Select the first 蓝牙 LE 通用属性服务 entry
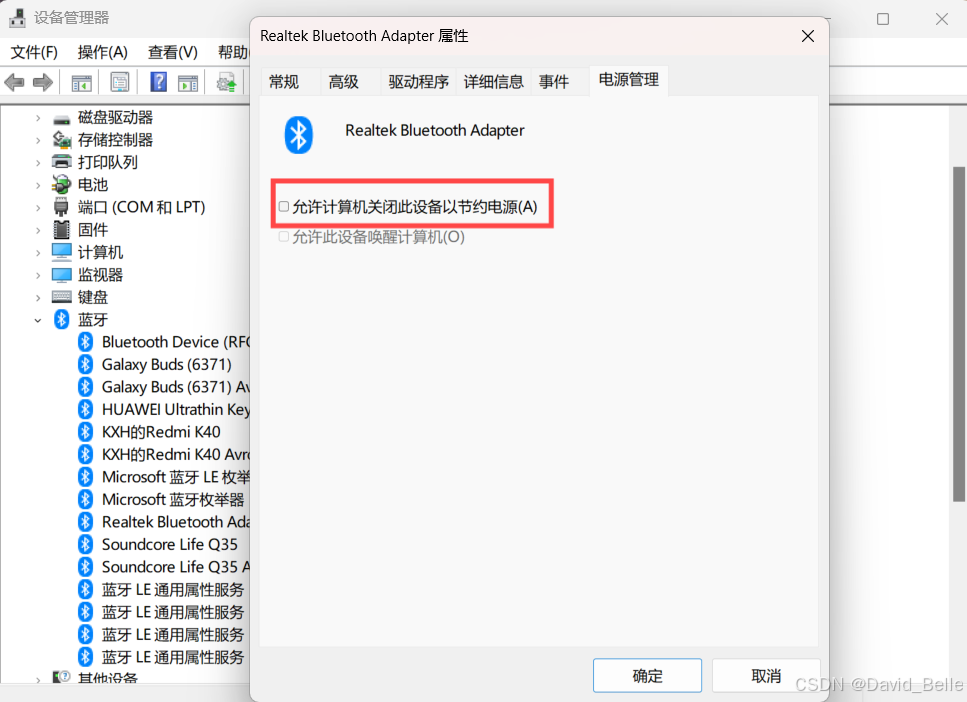 (x=173, y=590)
